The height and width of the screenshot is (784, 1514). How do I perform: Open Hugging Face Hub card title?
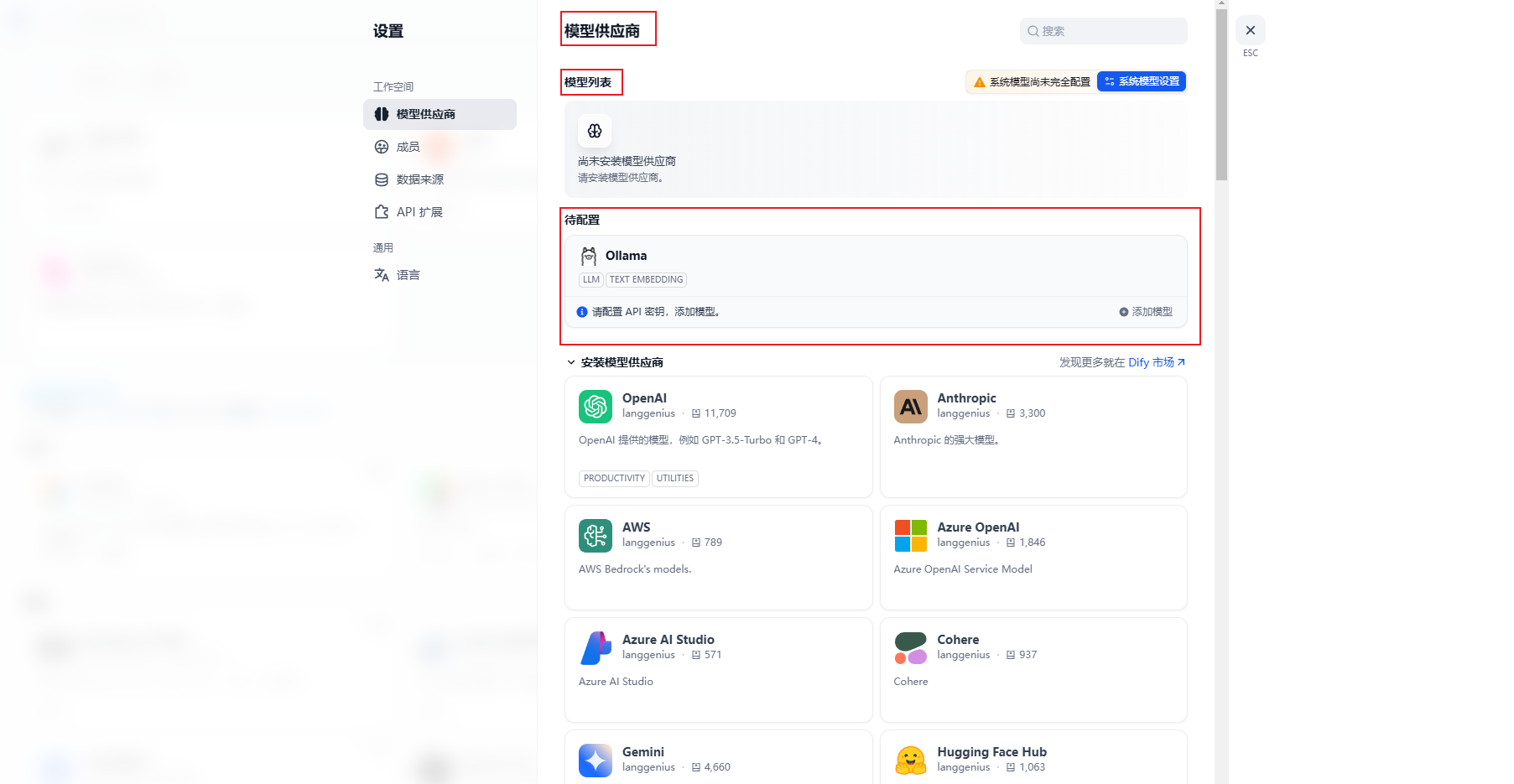991,752
